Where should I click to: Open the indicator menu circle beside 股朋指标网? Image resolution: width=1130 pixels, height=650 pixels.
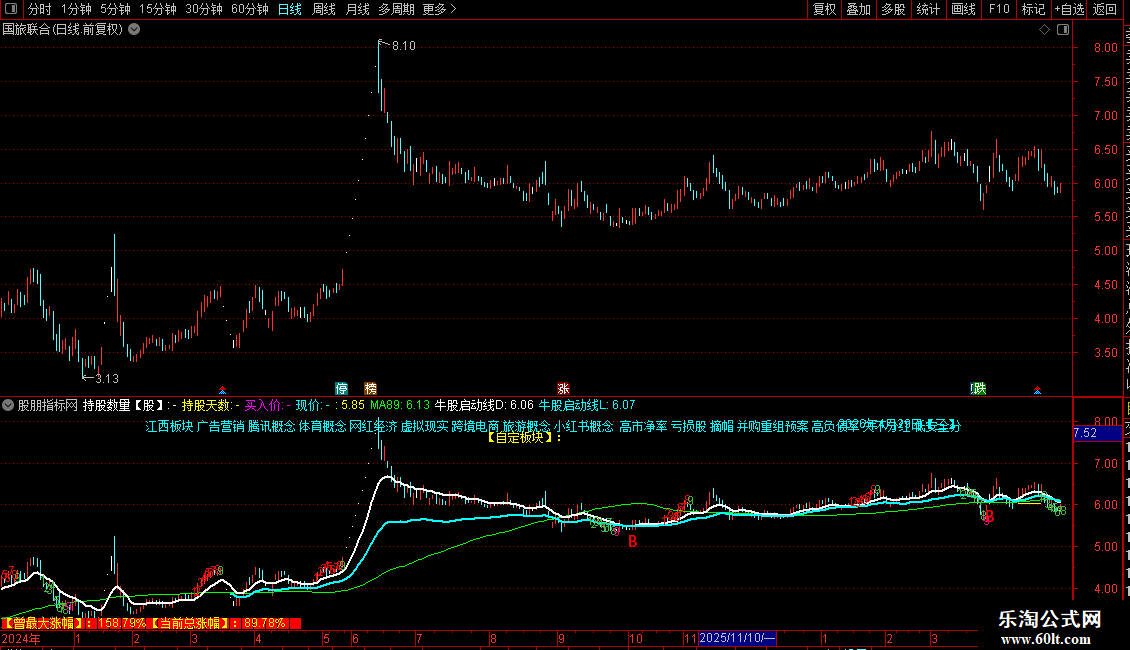(8, 406)
